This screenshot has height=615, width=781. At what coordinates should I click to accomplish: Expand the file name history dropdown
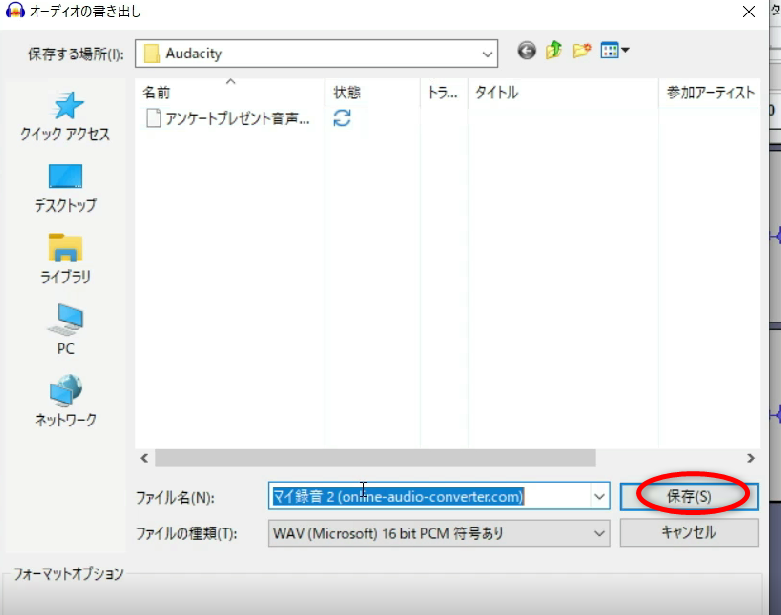pos(599,496)
